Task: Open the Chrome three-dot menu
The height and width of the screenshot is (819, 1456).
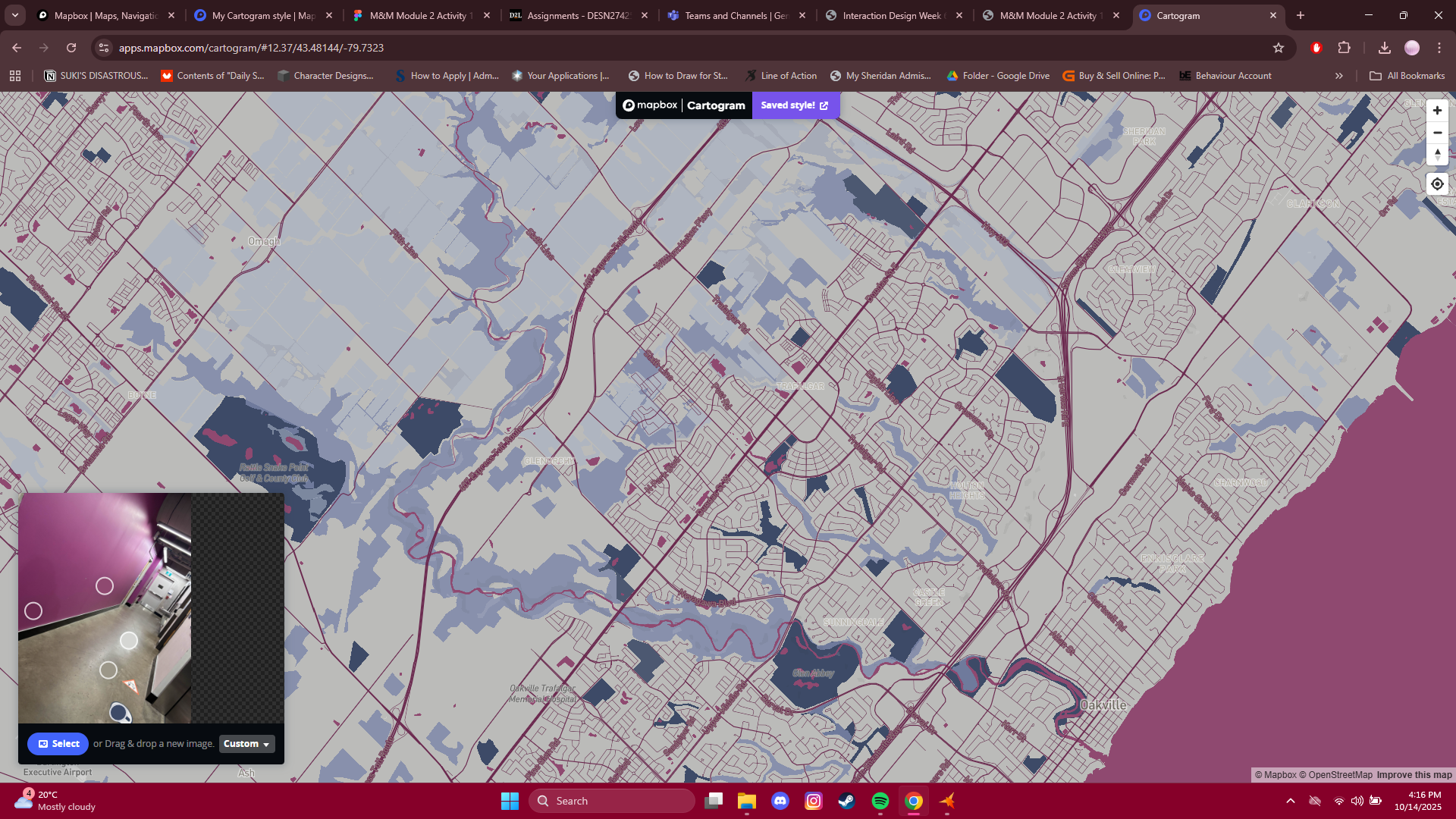Action: 1439,47
